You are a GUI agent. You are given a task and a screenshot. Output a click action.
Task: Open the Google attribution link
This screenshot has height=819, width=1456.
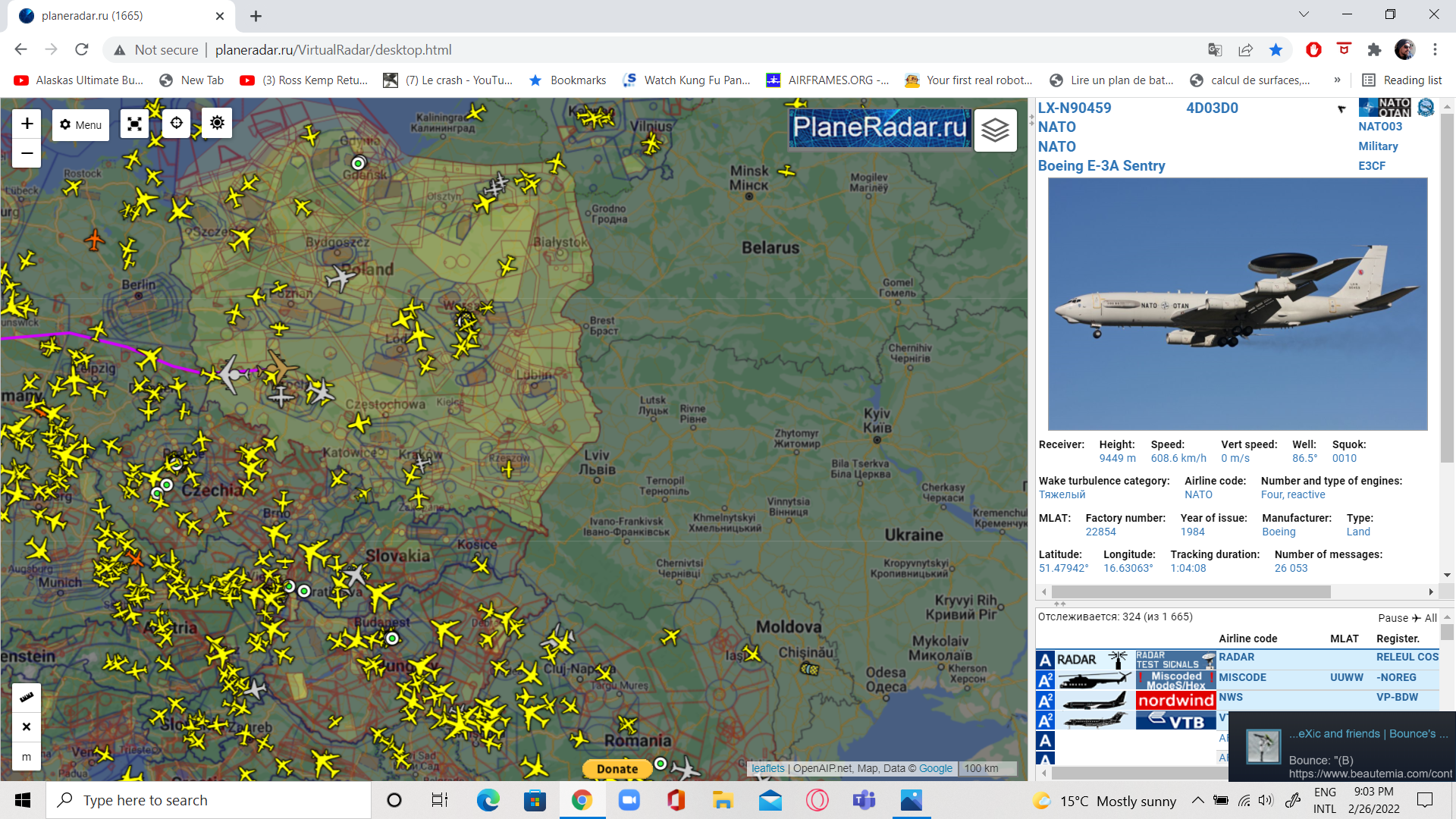pos(935,768)
